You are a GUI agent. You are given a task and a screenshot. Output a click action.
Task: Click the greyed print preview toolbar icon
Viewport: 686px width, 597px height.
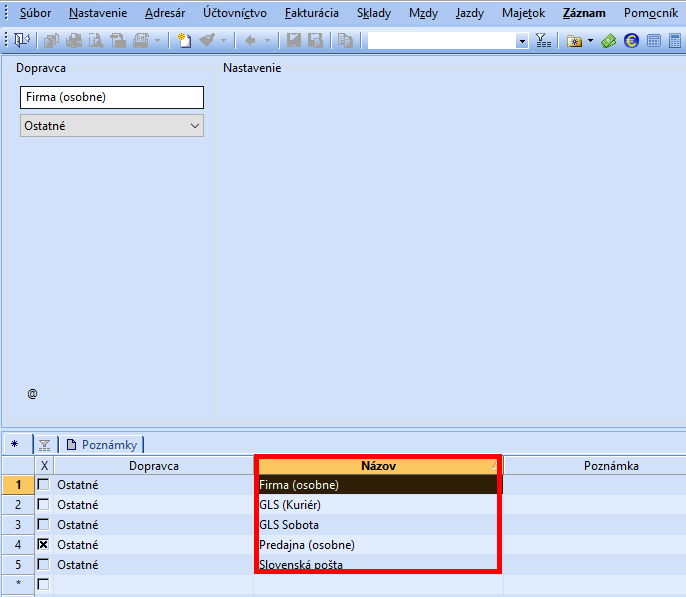pyautogui.click(x=96, y=41)
